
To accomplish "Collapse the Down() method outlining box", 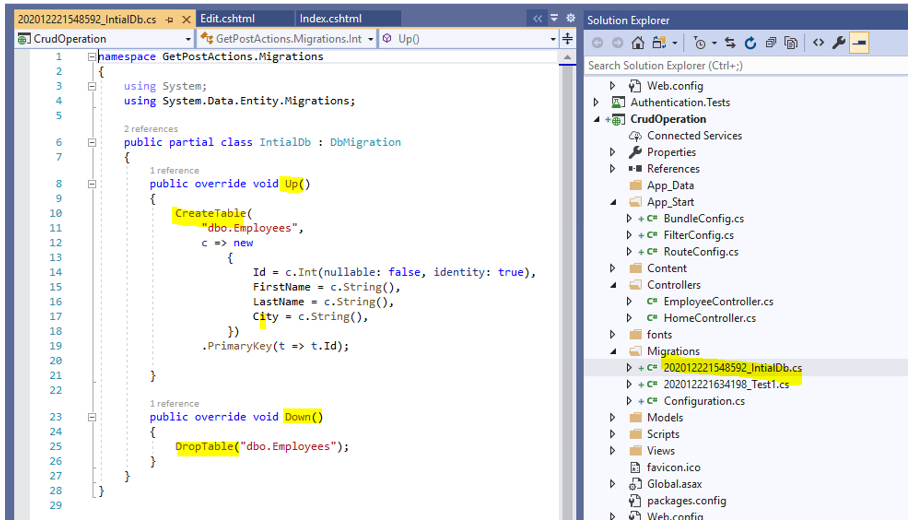I will [x=92, y=417].
